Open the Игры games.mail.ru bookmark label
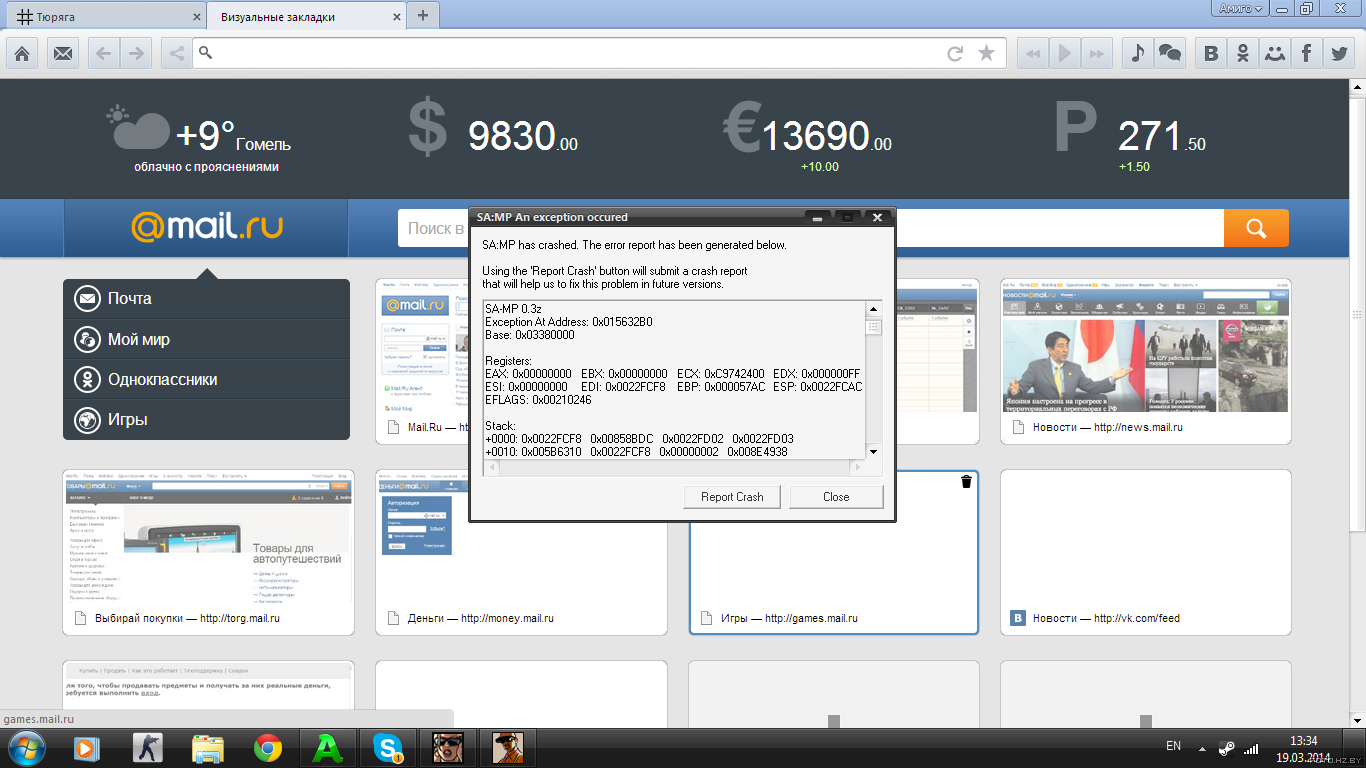The height and width of the screenshot is (768, 1366). click(789, 618)
